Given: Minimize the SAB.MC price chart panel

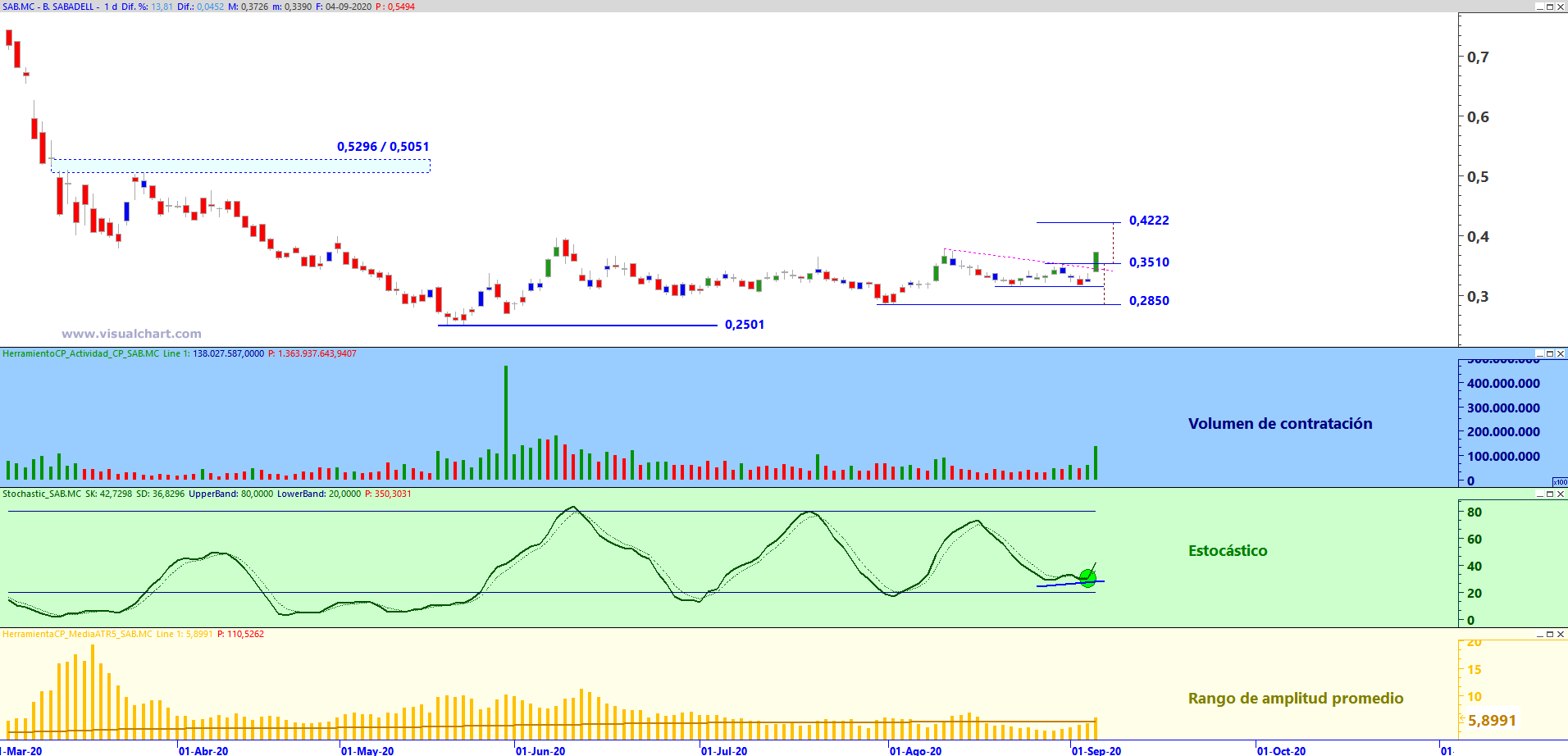Looking at the screenshot, I should click(x=1539, y=7).
